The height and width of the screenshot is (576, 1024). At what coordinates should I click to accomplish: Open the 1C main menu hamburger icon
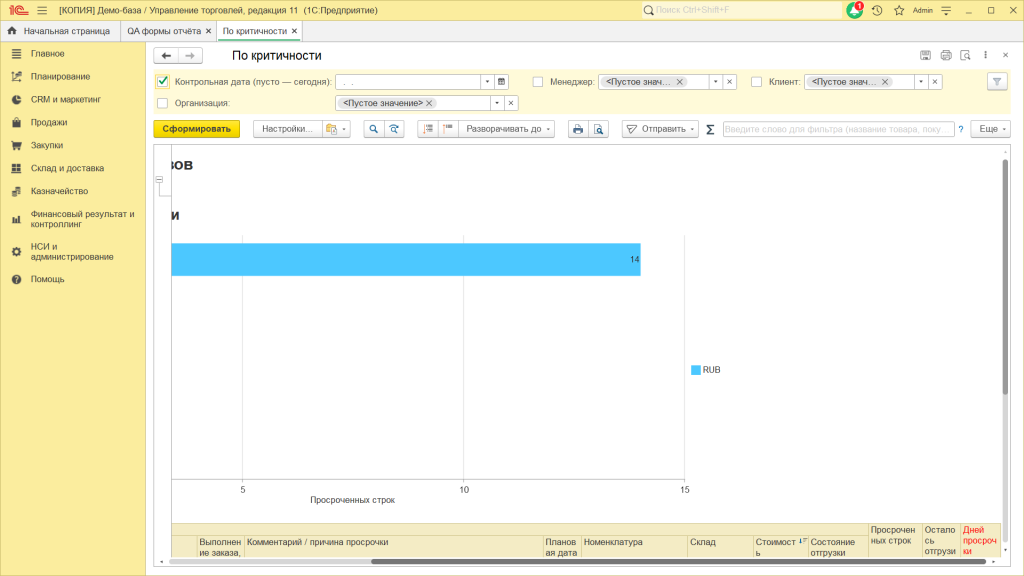point(42,10)
